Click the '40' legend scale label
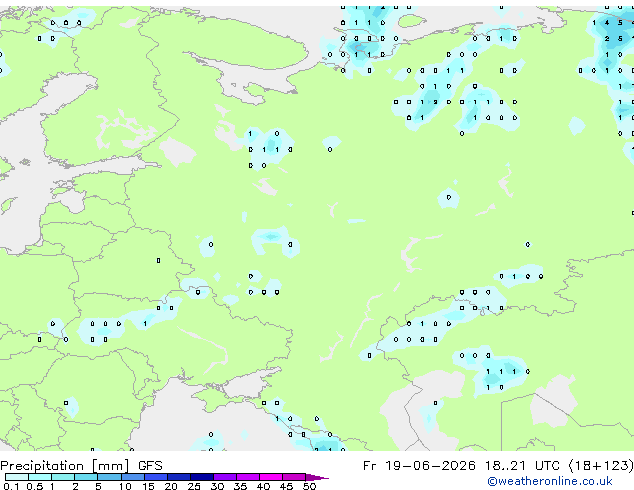Screen dimensions: 634x490 (x=264, y=486)
